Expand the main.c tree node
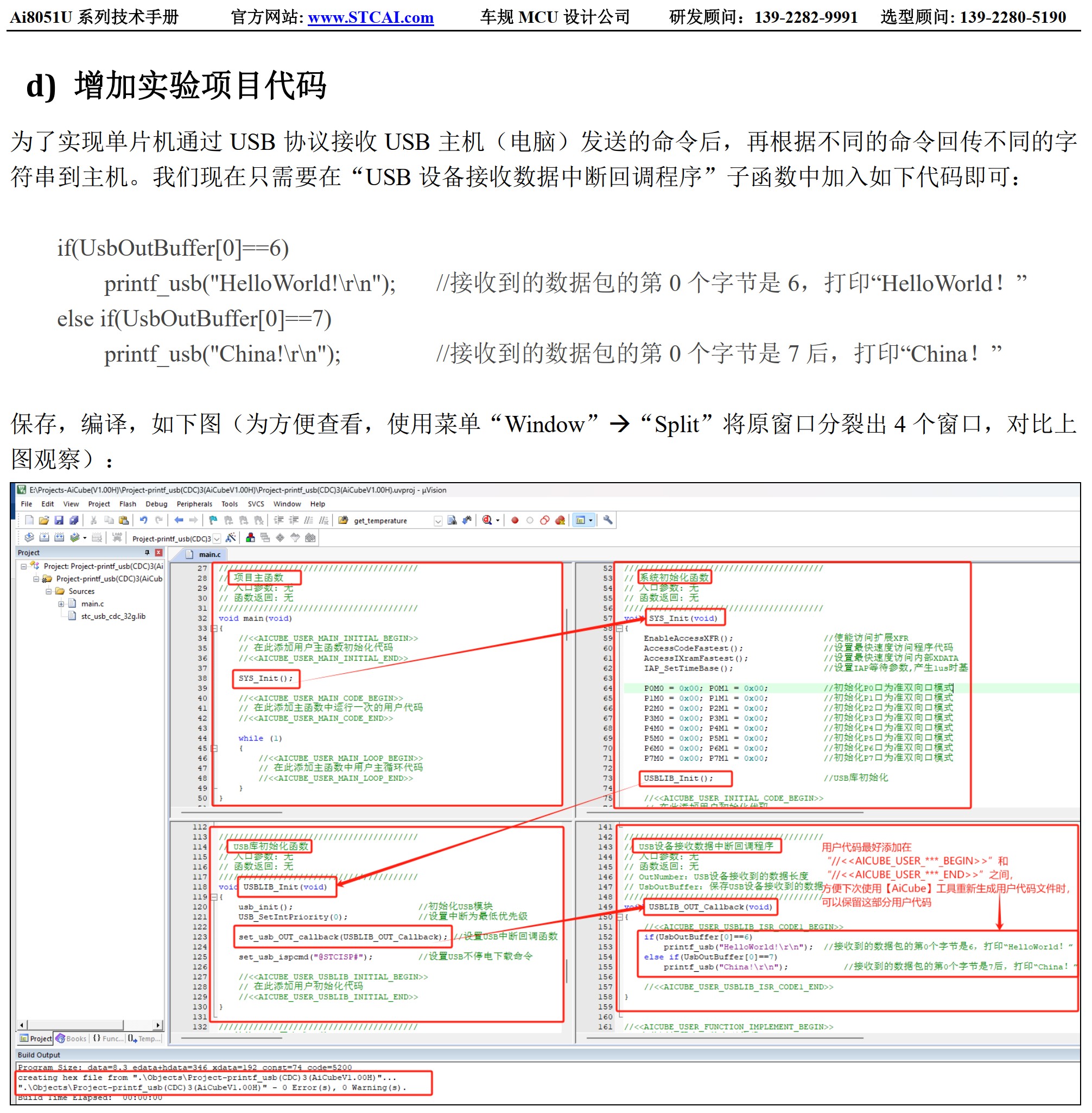The width and height of the screenshot is (1092, 1113). (61, 604)
